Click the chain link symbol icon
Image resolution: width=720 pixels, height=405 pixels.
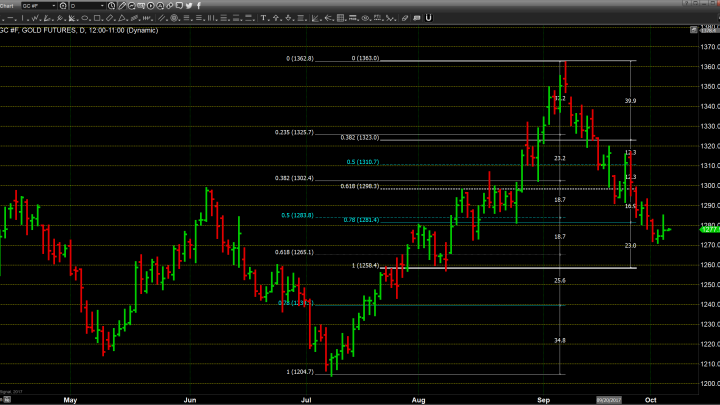[x=169, y=6]
